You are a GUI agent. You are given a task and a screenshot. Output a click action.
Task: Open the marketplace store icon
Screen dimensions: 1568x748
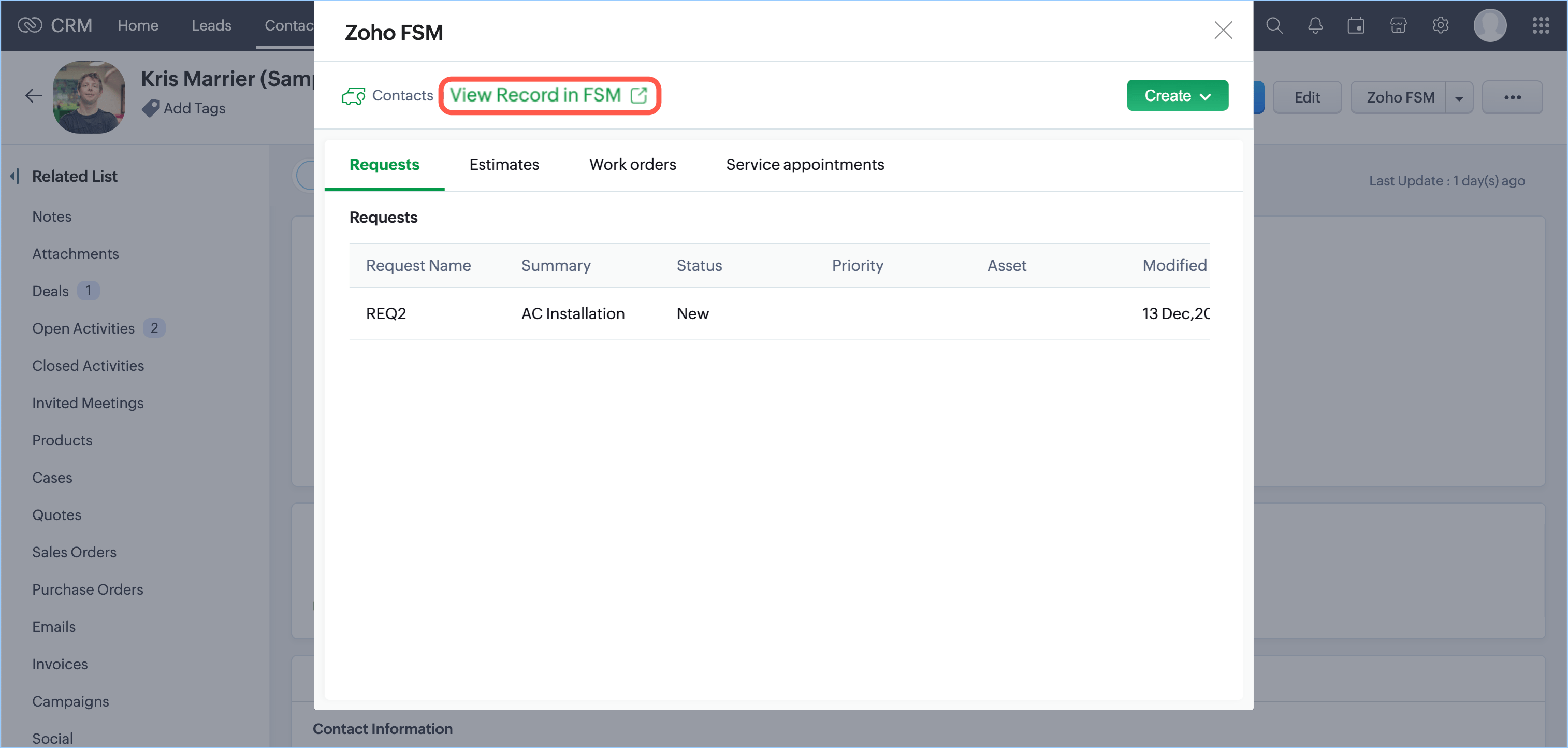[x=1398, y=25]
